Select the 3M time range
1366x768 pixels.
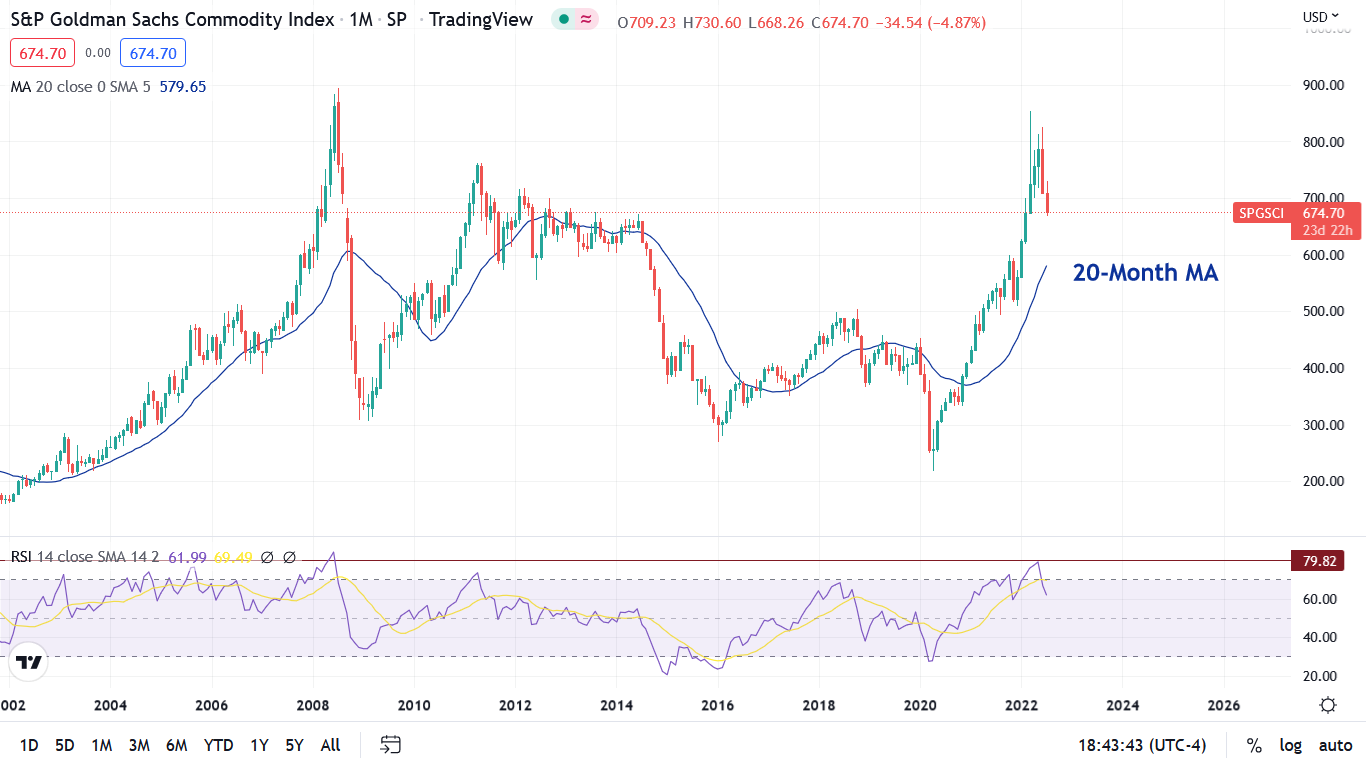[139, 745]
